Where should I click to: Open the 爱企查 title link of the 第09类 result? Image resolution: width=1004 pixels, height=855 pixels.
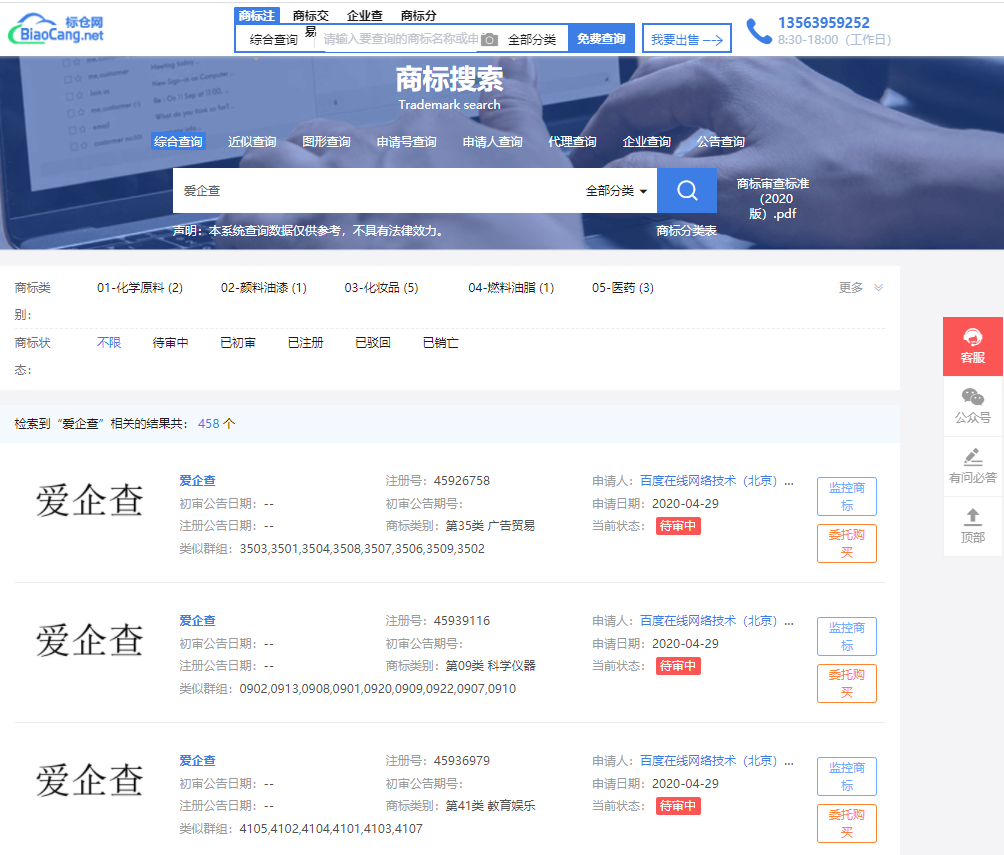[197, 621]
